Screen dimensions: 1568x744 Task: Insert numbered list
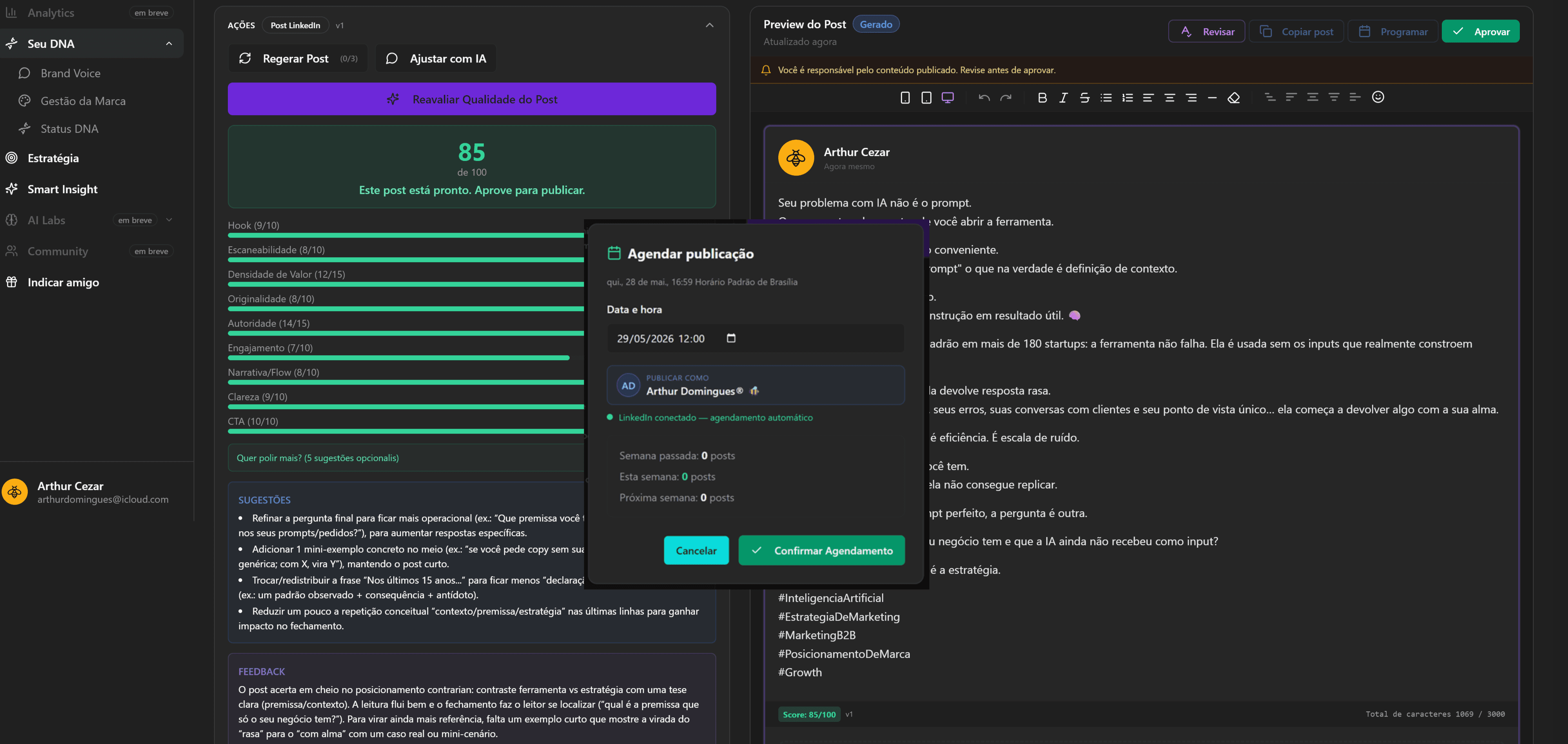point(1127,98)
